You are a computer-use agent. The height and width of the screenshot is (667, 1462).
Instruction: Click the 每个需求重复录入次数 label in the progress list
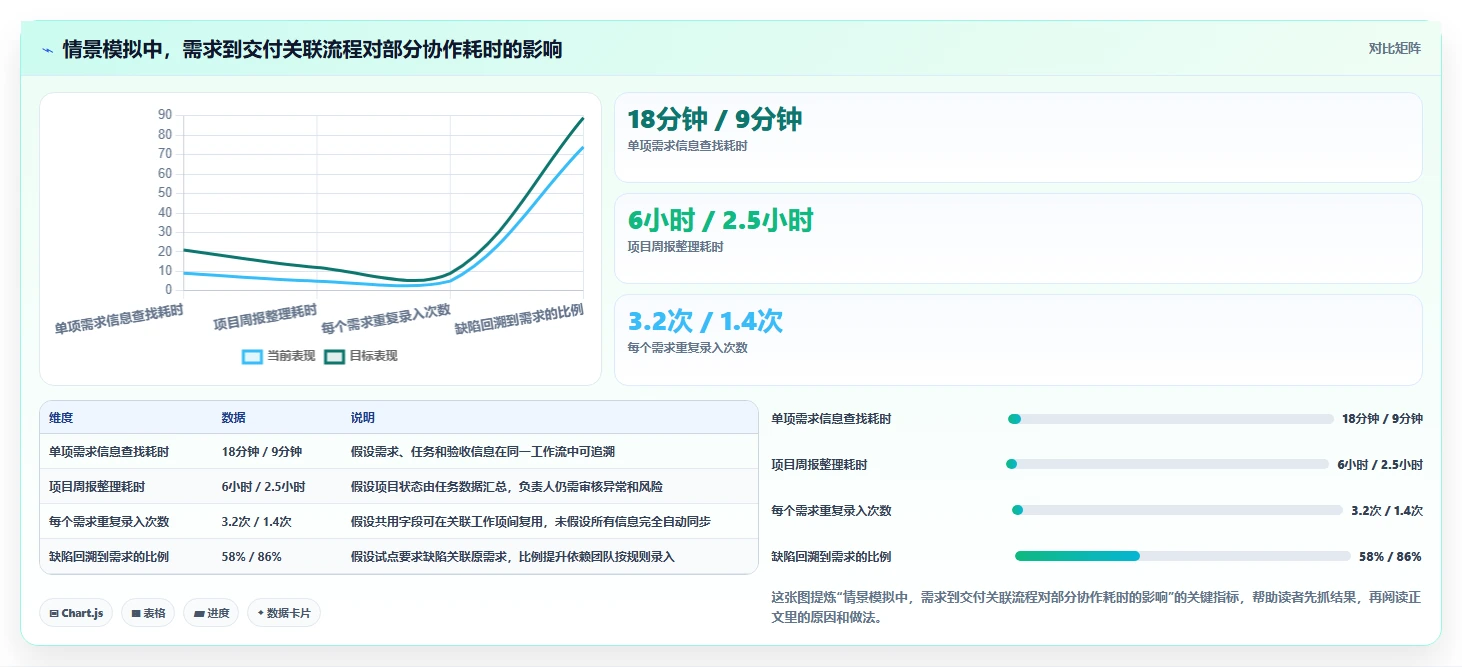[x=831, y=510]
